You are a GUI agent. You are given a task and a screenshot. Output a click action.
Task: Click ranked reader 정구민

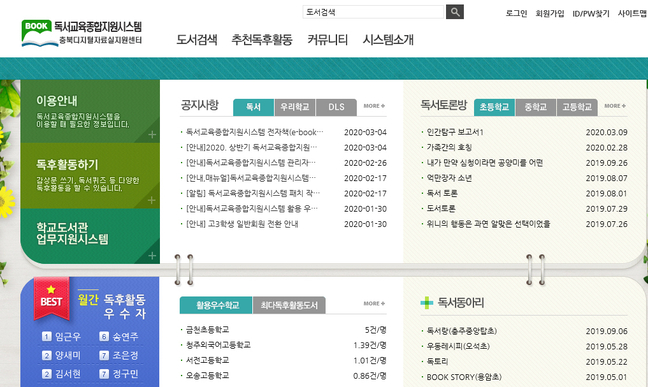point(125,374)
